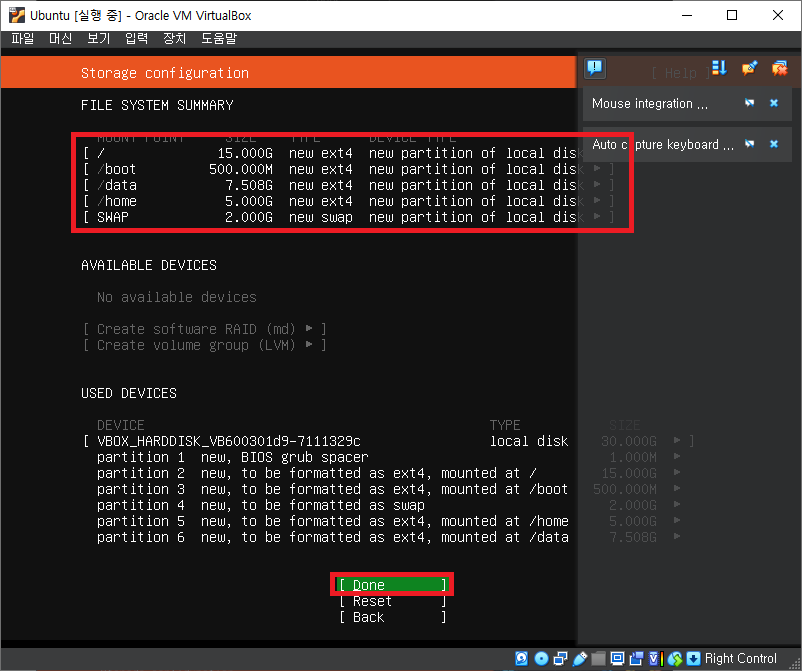Select the /boot 500.000M filesystem row
Viewport: 802px width, 671px height.
tap(348, 169)
